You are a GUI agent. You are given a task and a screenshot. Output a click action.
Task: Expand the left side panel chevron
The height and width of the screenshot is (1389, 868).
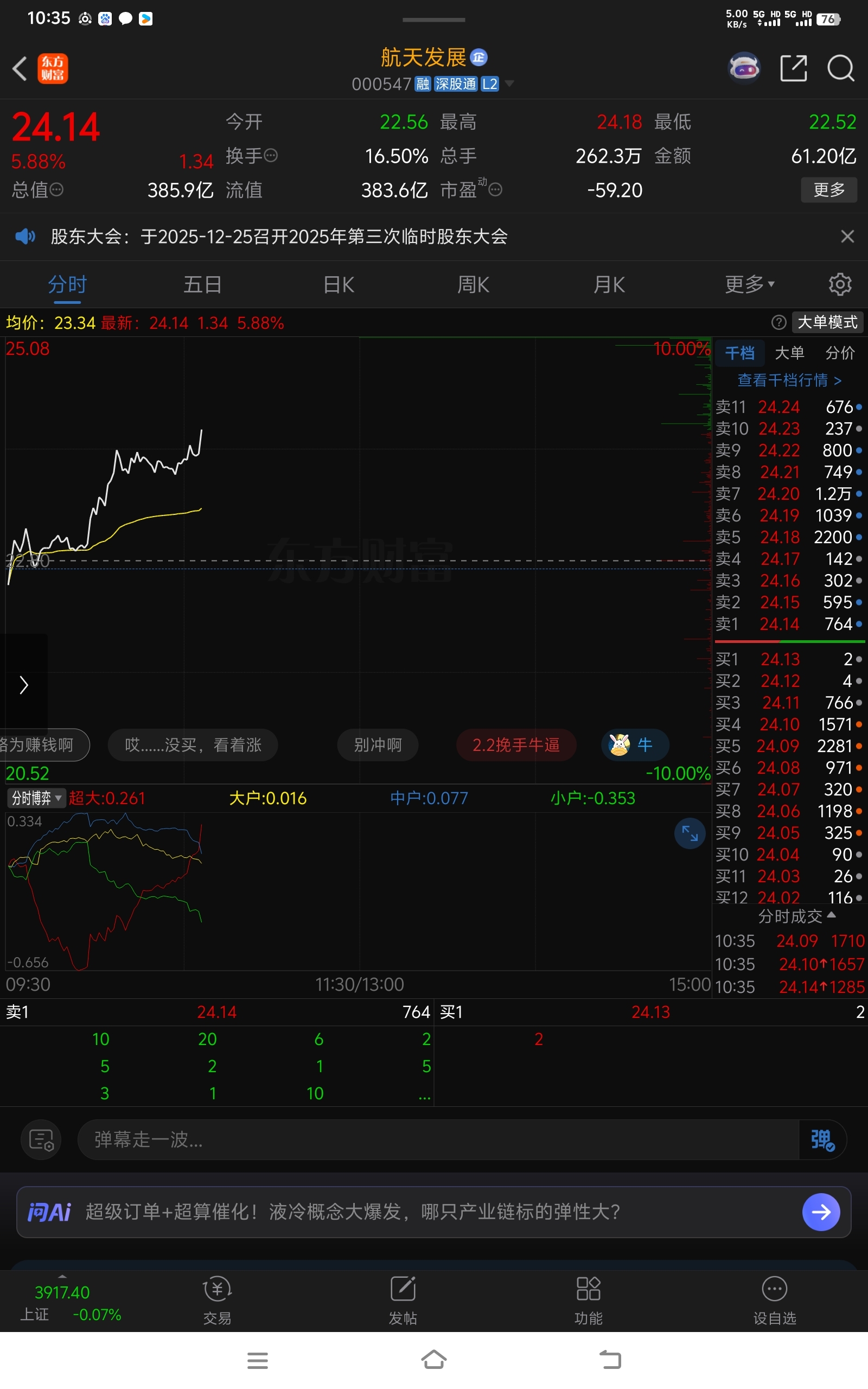(23, 685)
